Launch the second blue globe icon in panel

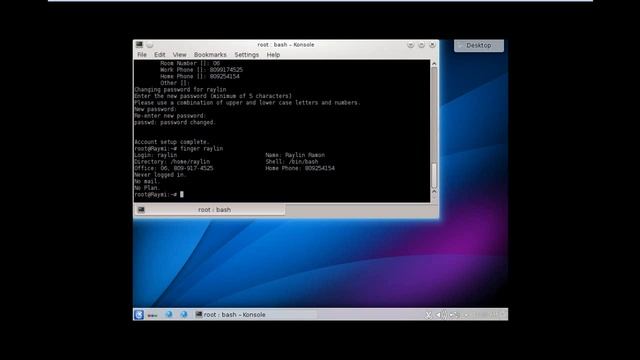[184, 315]
